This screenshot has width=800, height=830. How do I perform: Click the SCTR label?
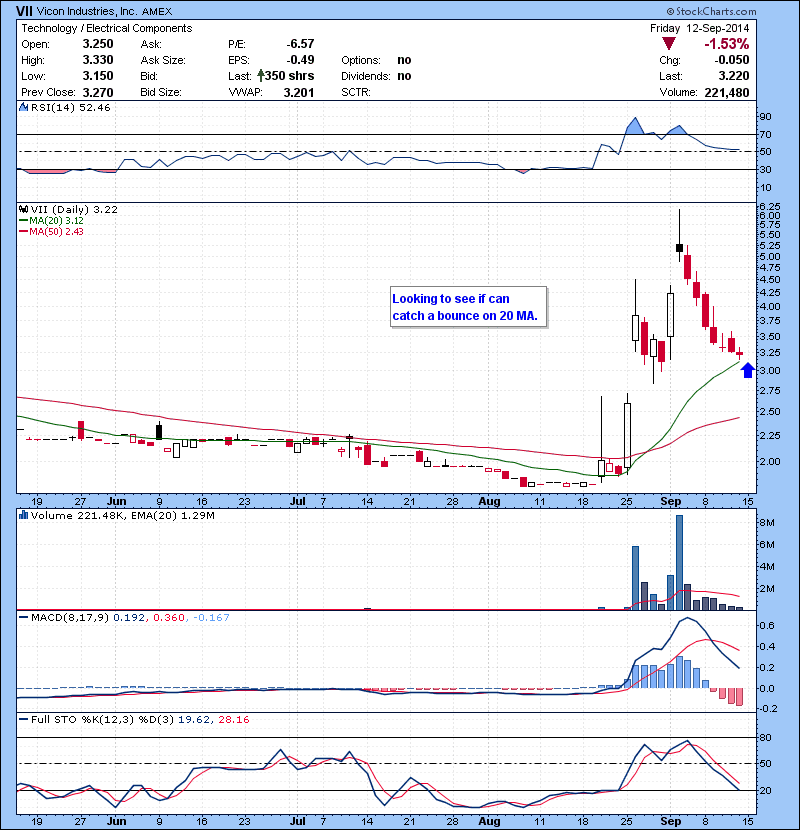pyautogui.click(x=356, y=93)
